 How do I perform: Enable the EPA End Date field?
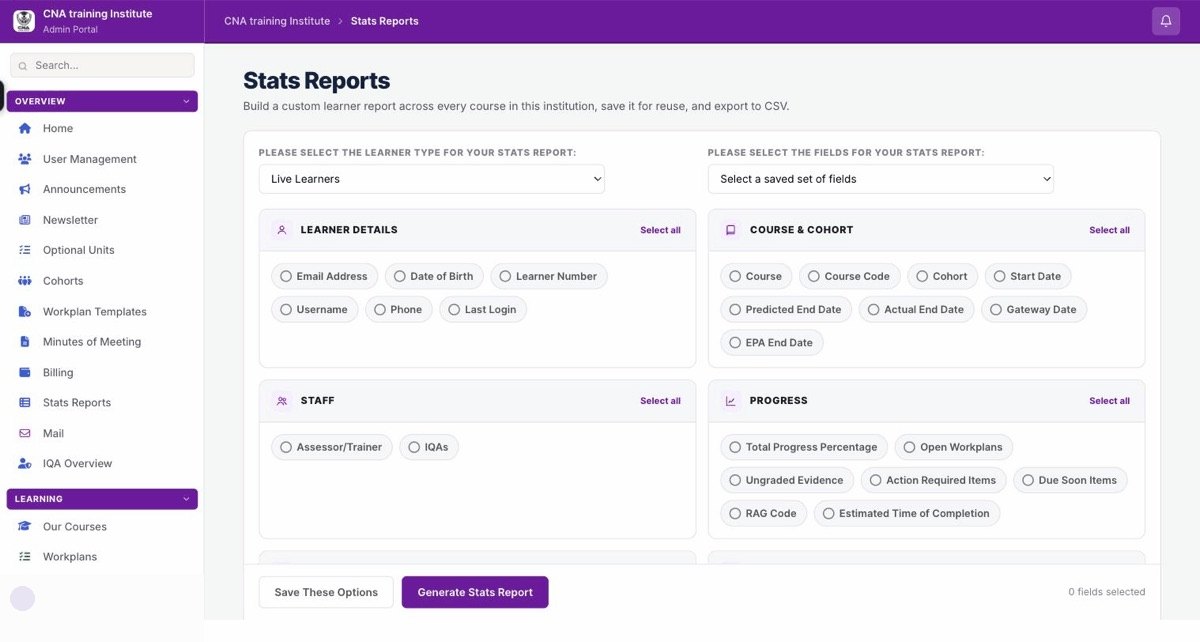[x=771, y=343]
